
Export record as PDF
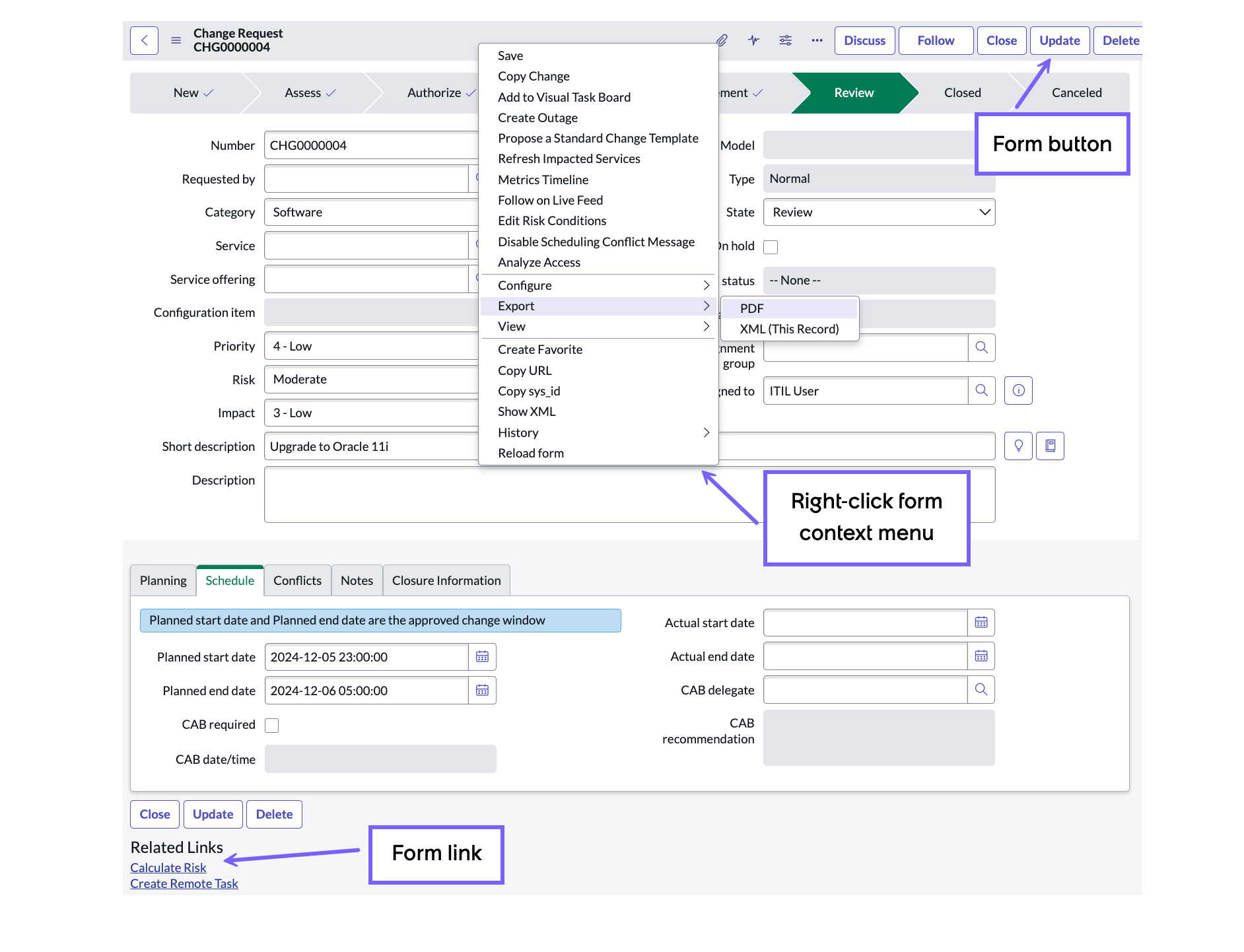tap(790, 308)
